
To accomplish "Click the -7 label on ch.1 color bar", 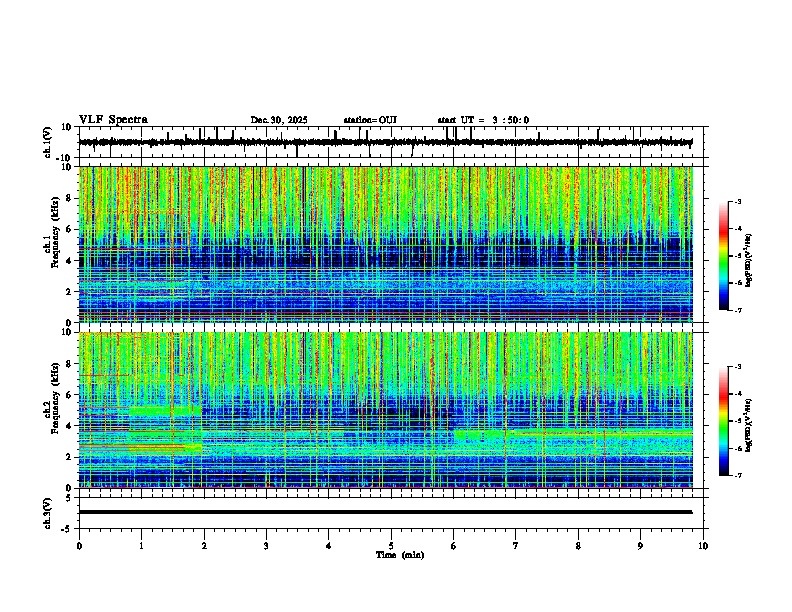I will (737, 310).
